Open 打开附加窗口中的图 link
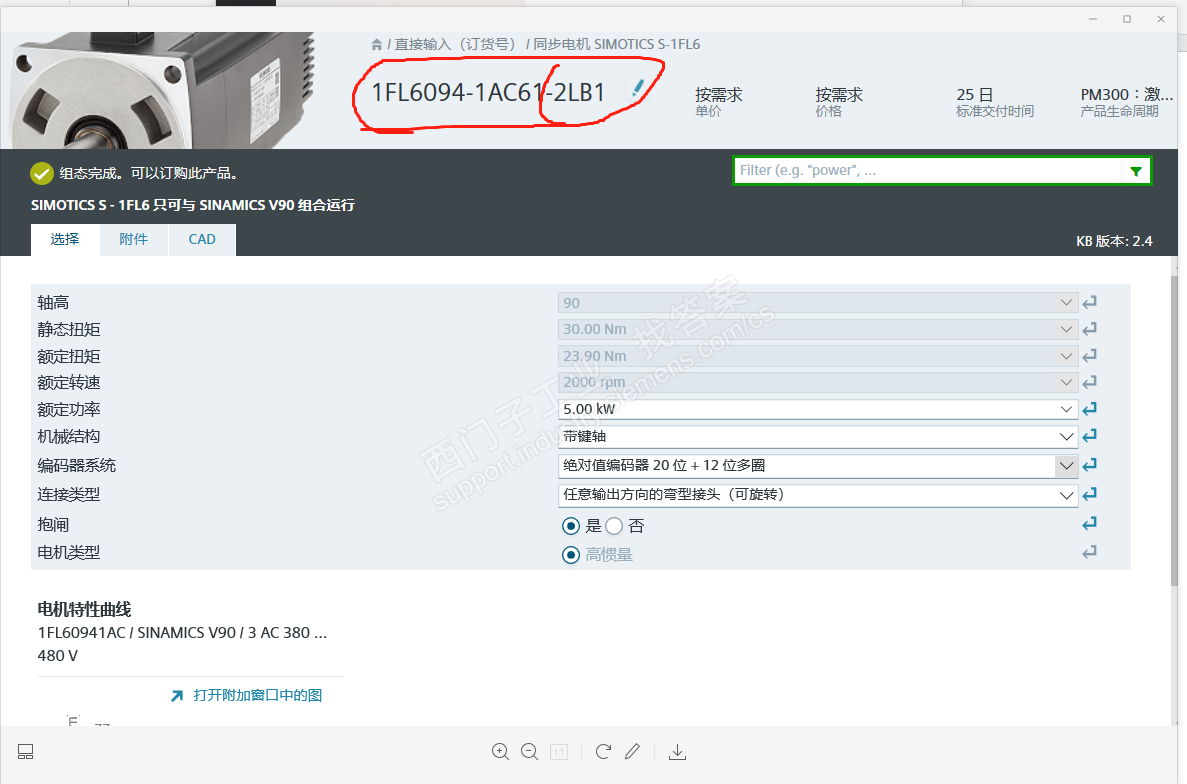 coord(257,695)
